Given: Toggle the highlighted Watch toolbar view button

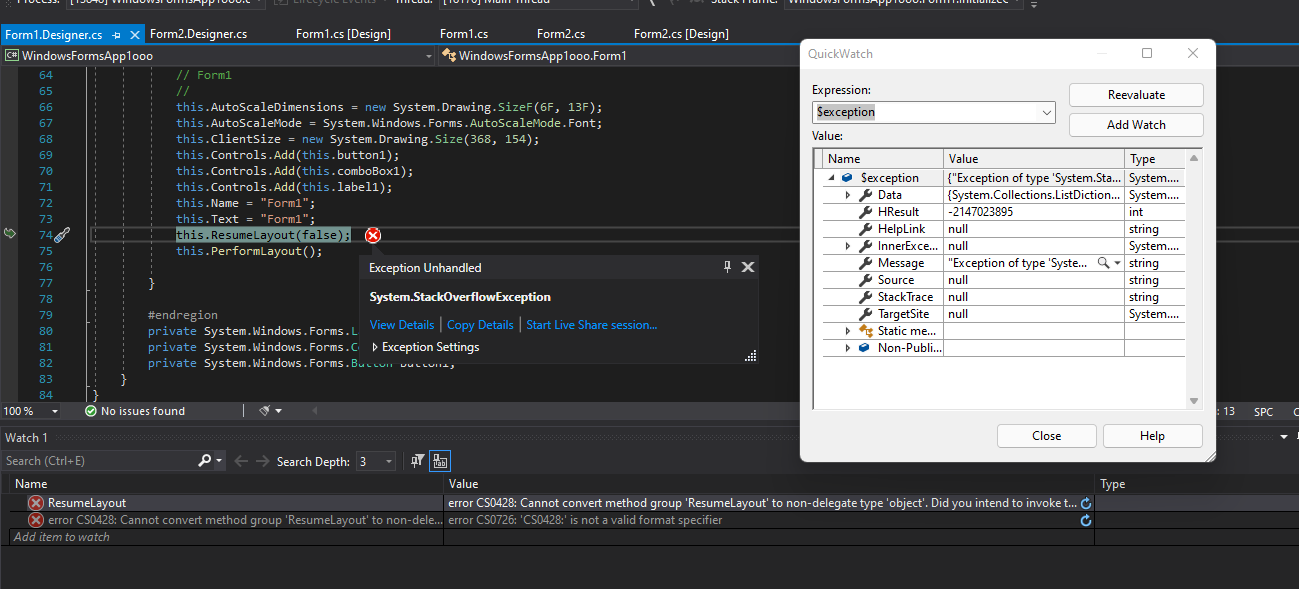Looking at the screenshot, I should tap(440, 461).
